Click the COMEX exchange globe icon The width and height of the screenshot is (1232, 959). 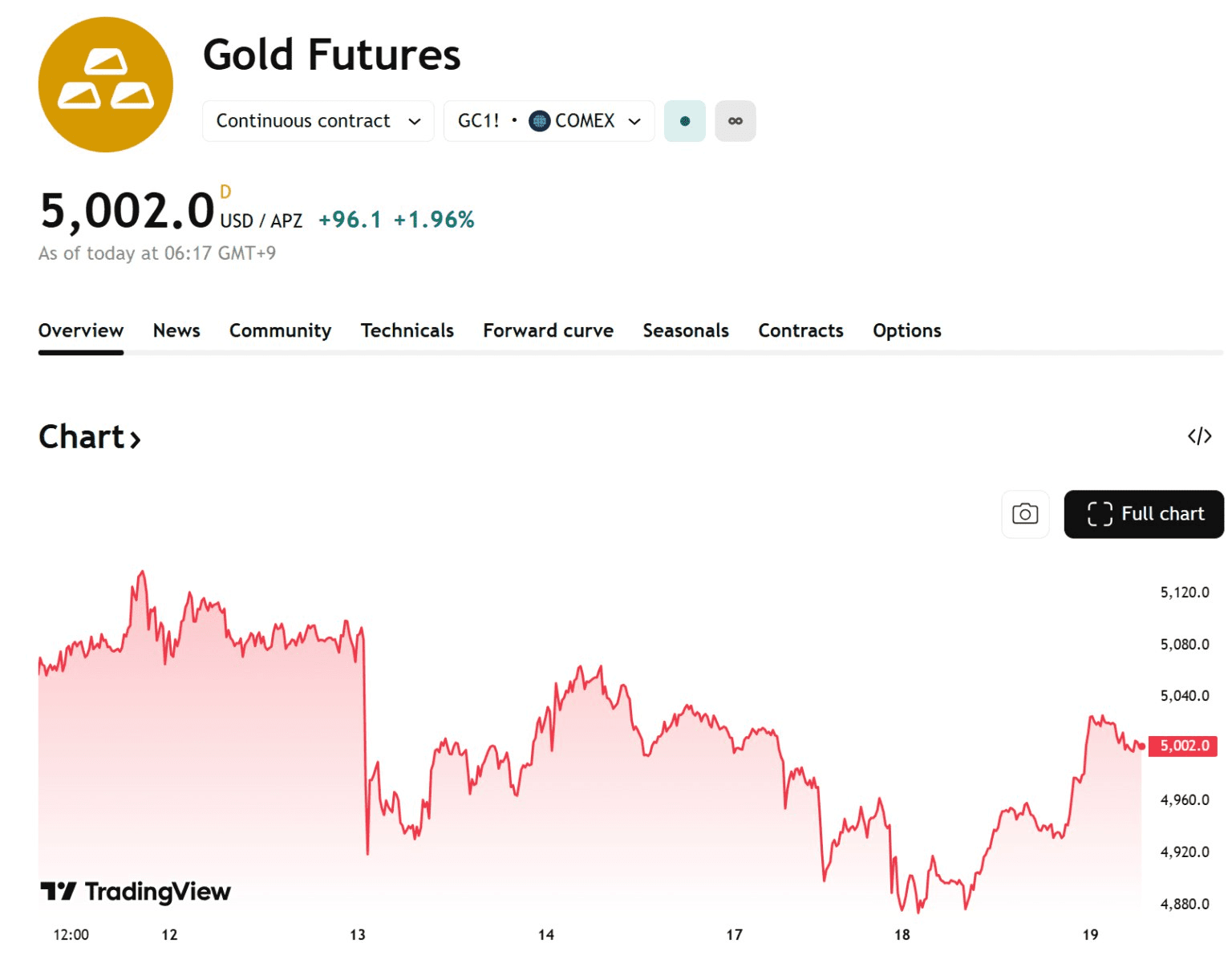pos(540,121)
